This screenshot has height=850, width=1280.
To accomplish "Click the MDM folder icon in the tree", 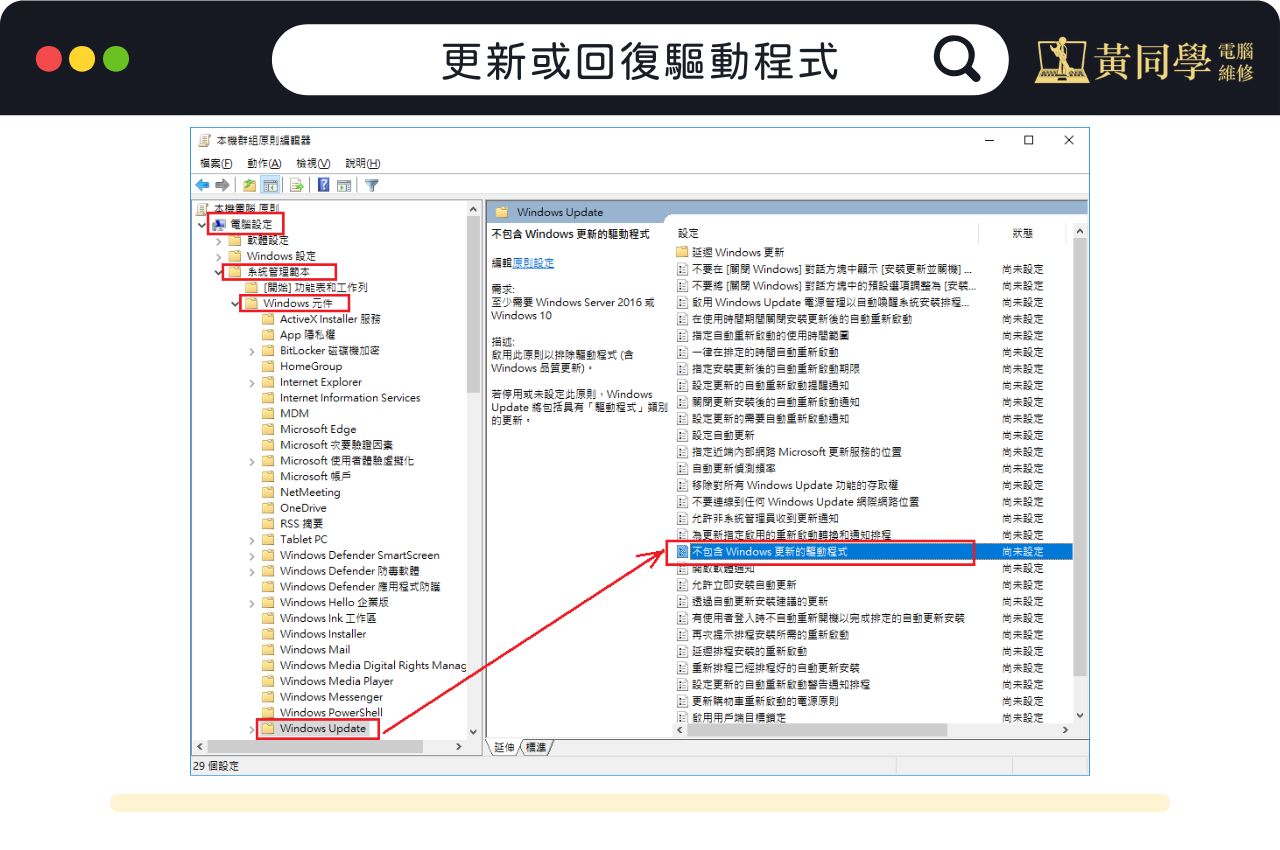I will pos(268,413).
